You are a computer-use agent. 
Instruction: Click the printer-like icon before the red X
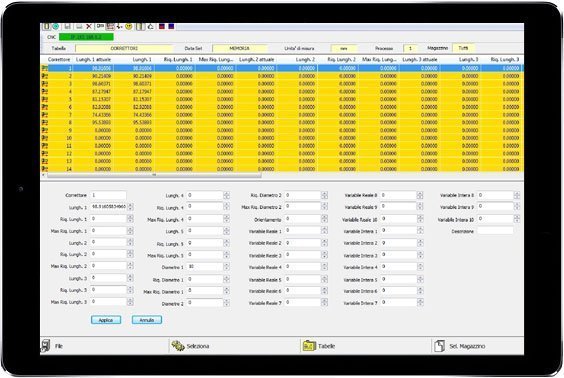tap(79, 26)
